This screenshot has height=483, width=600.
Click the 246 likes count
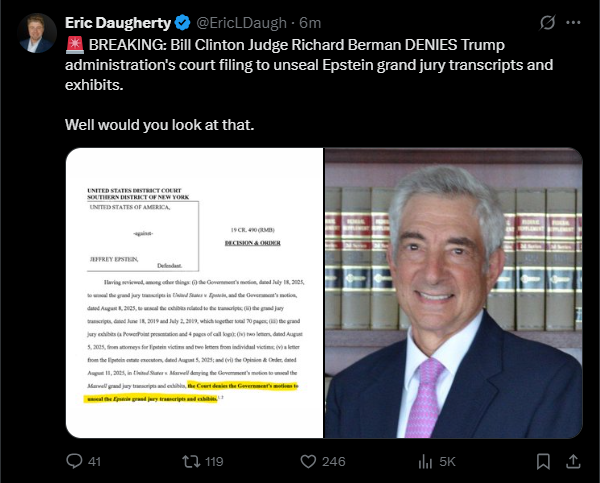(333, 462)
